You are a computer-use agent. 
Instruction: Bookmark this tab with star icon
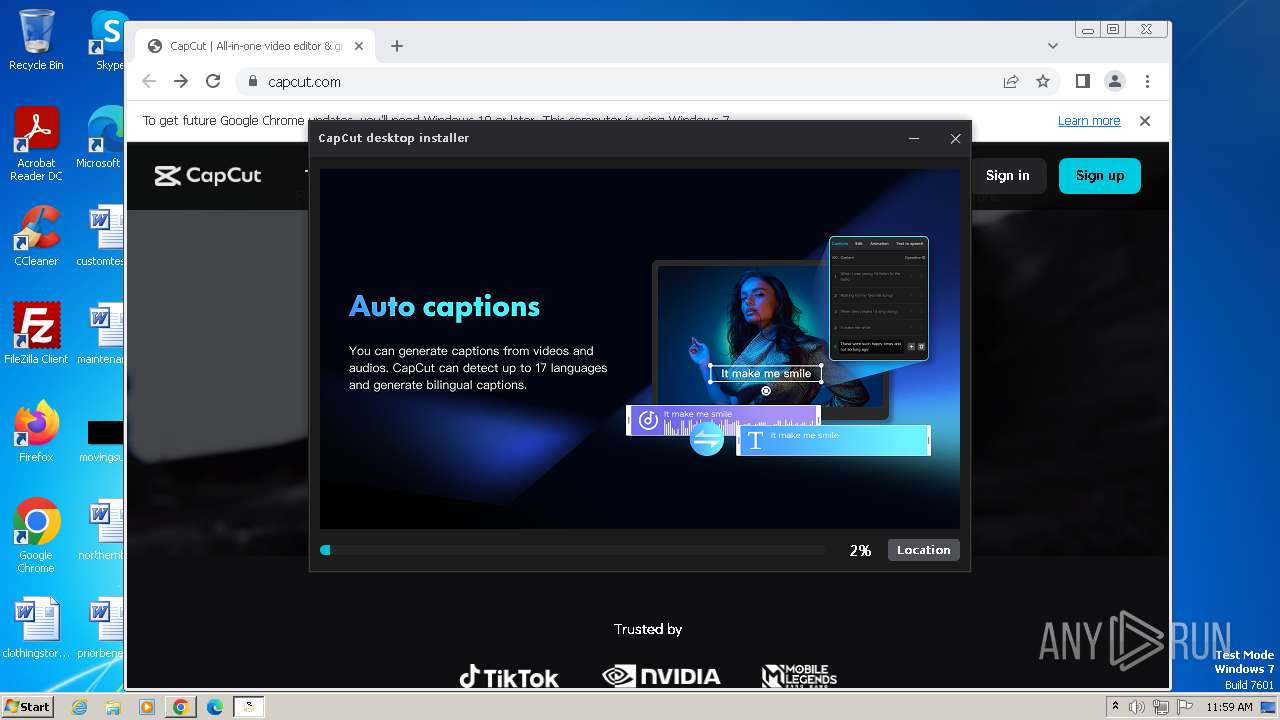1043,82
